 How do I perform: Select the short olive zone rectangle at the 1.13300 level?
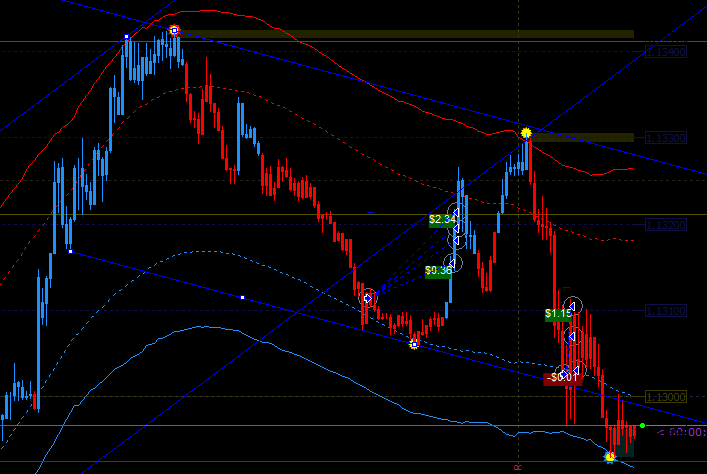[x=582, y=138]
